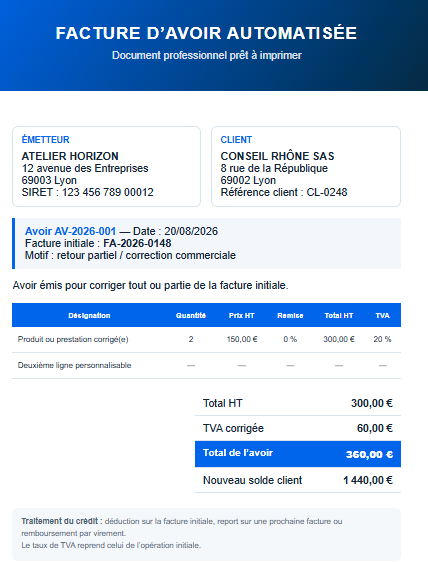Click the FA-2026-0148 initial invoice number

(137, 243)
